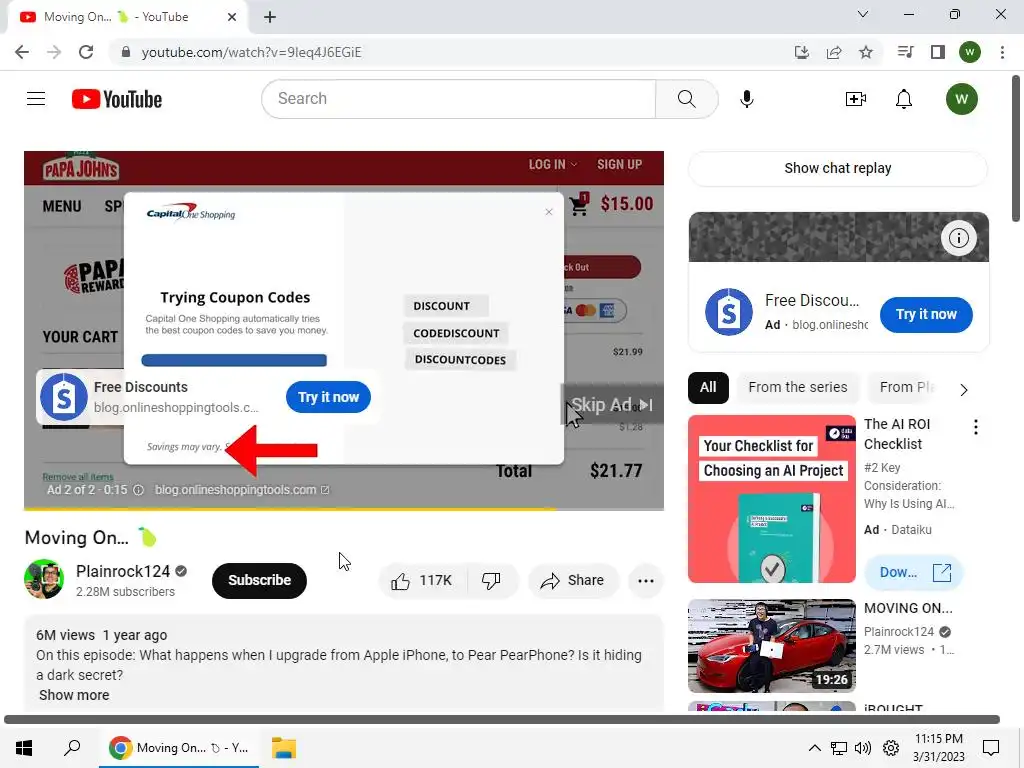Skip the ad
Screen dimensions: 1024x768
point(612,405)
